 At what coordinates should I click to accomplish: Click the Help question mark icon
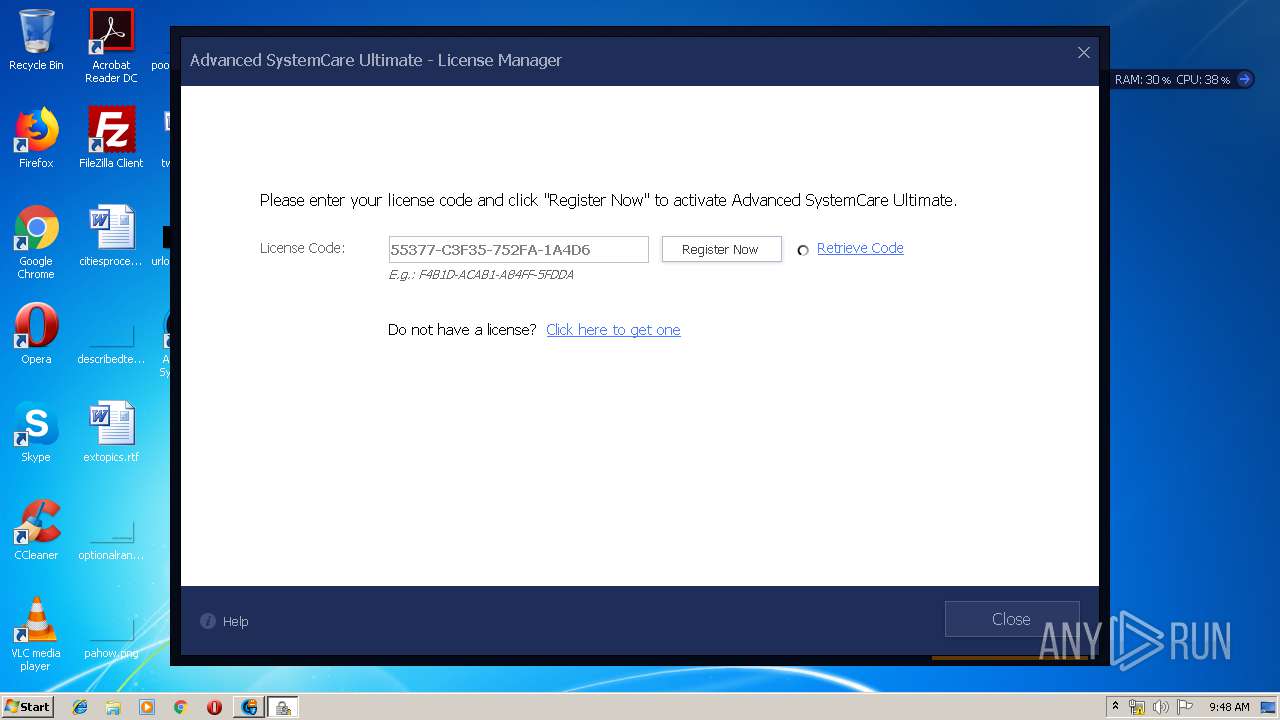pos(208,621)
